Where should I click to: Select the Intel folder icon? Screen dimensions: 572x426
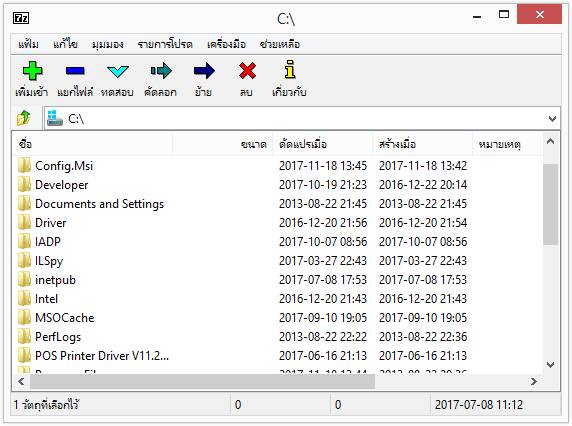coord(24,298)
